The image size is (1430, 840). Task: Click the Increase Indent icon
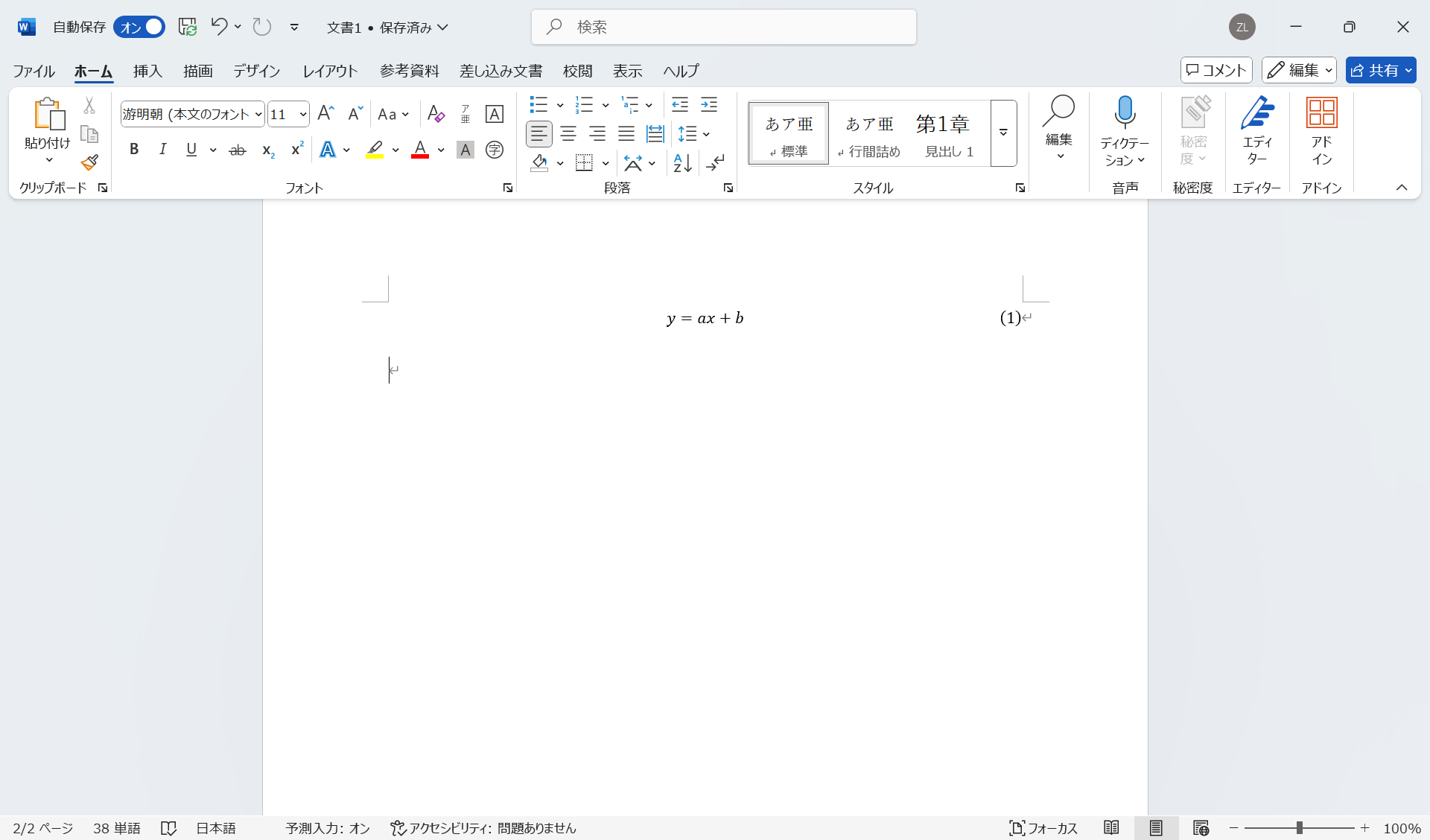pos(709,104)
